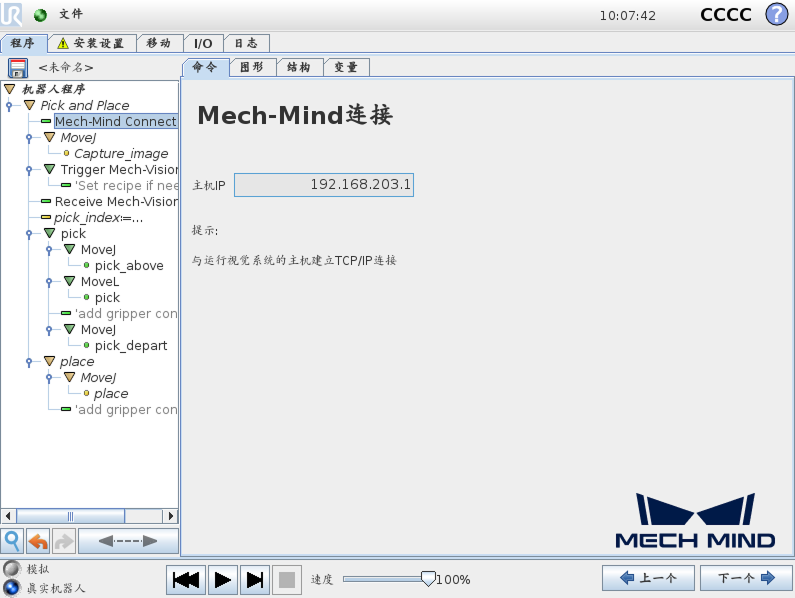The height and width of the screenshot is (598, 795).
Task: Click the play program button
Action: tap(223, 580)
